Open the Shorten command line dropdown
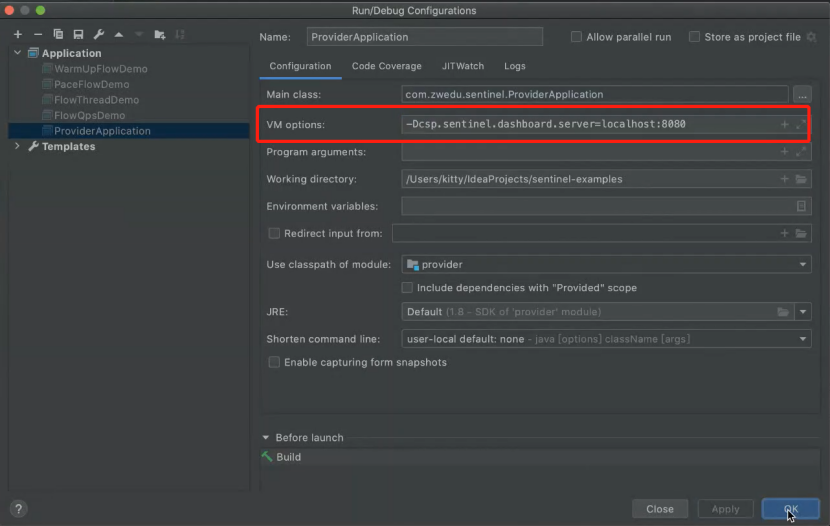The image size is (830, 526). coord(804,339)
